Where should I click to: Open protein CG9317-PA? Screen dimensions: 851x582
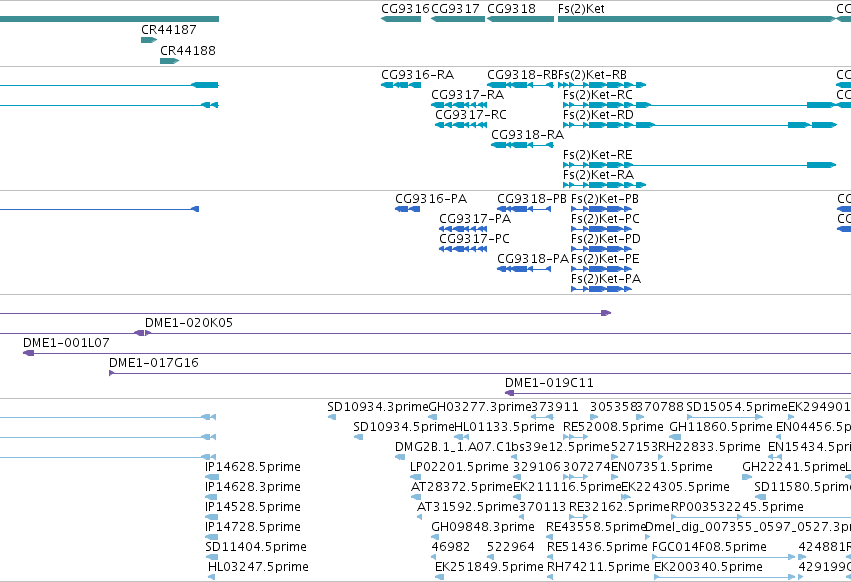pyautogui.click(x=463, y=229)
